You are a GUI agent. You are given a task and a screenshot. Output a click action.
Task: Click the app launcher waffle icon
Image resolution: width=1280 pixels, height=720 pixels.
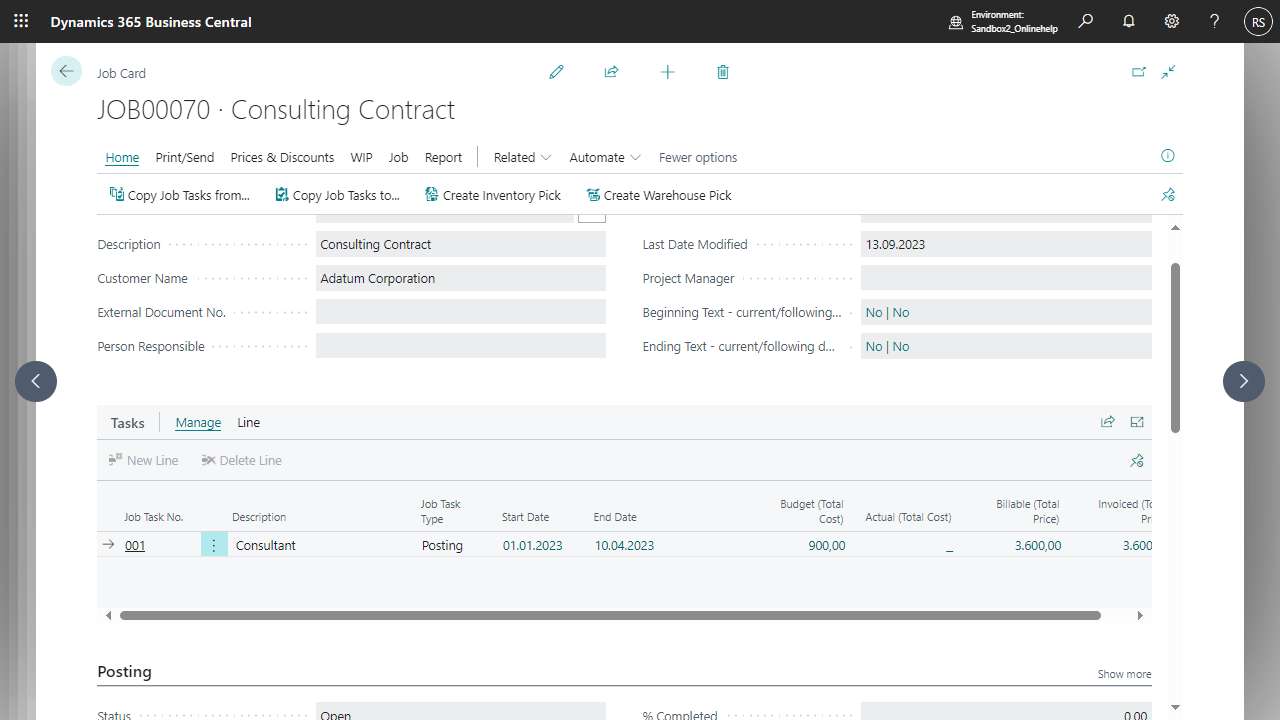pyautogui.click(x=21, y=21)
